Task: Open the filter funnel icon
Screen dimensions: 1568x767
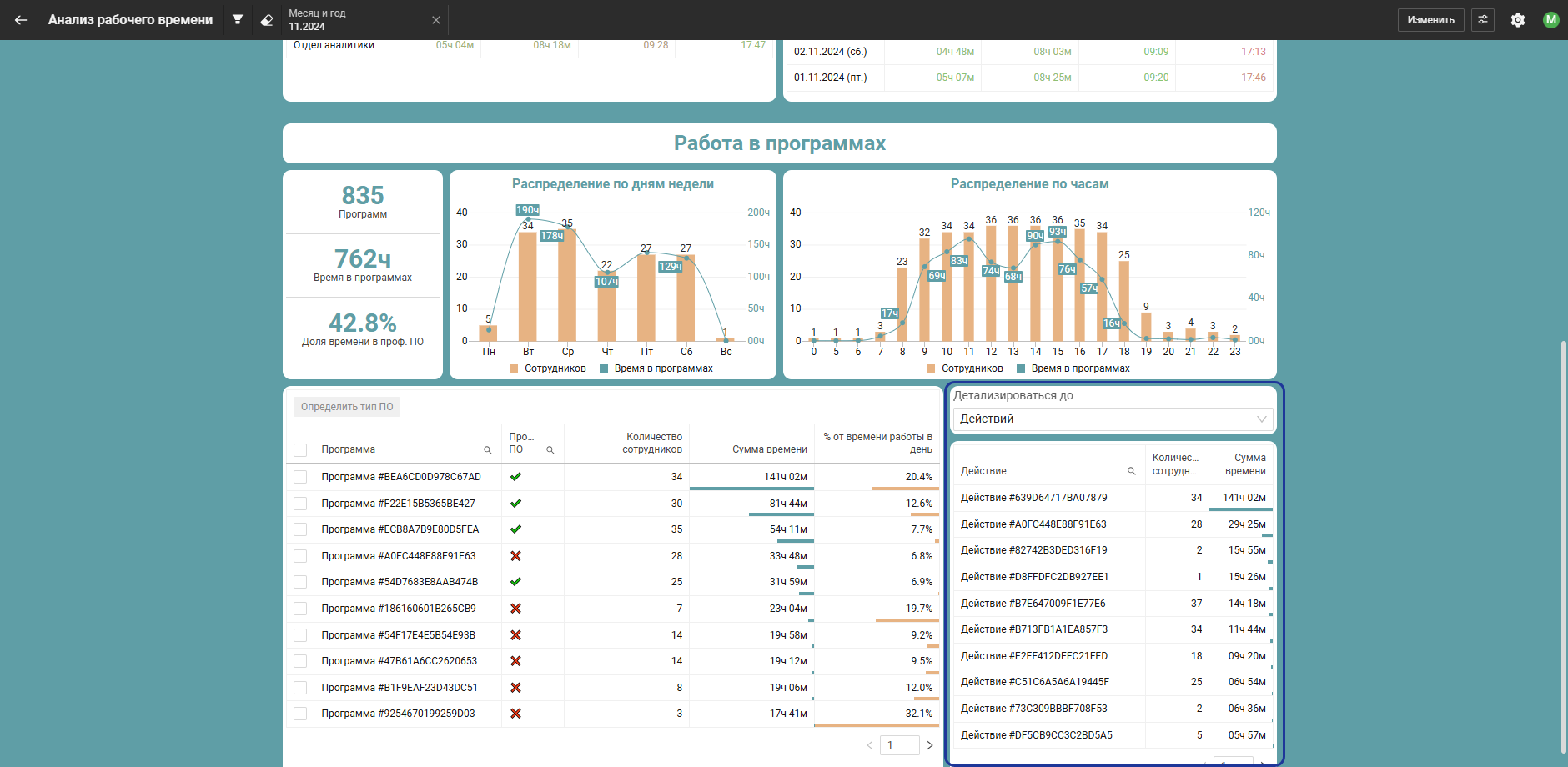Action: 238,19
